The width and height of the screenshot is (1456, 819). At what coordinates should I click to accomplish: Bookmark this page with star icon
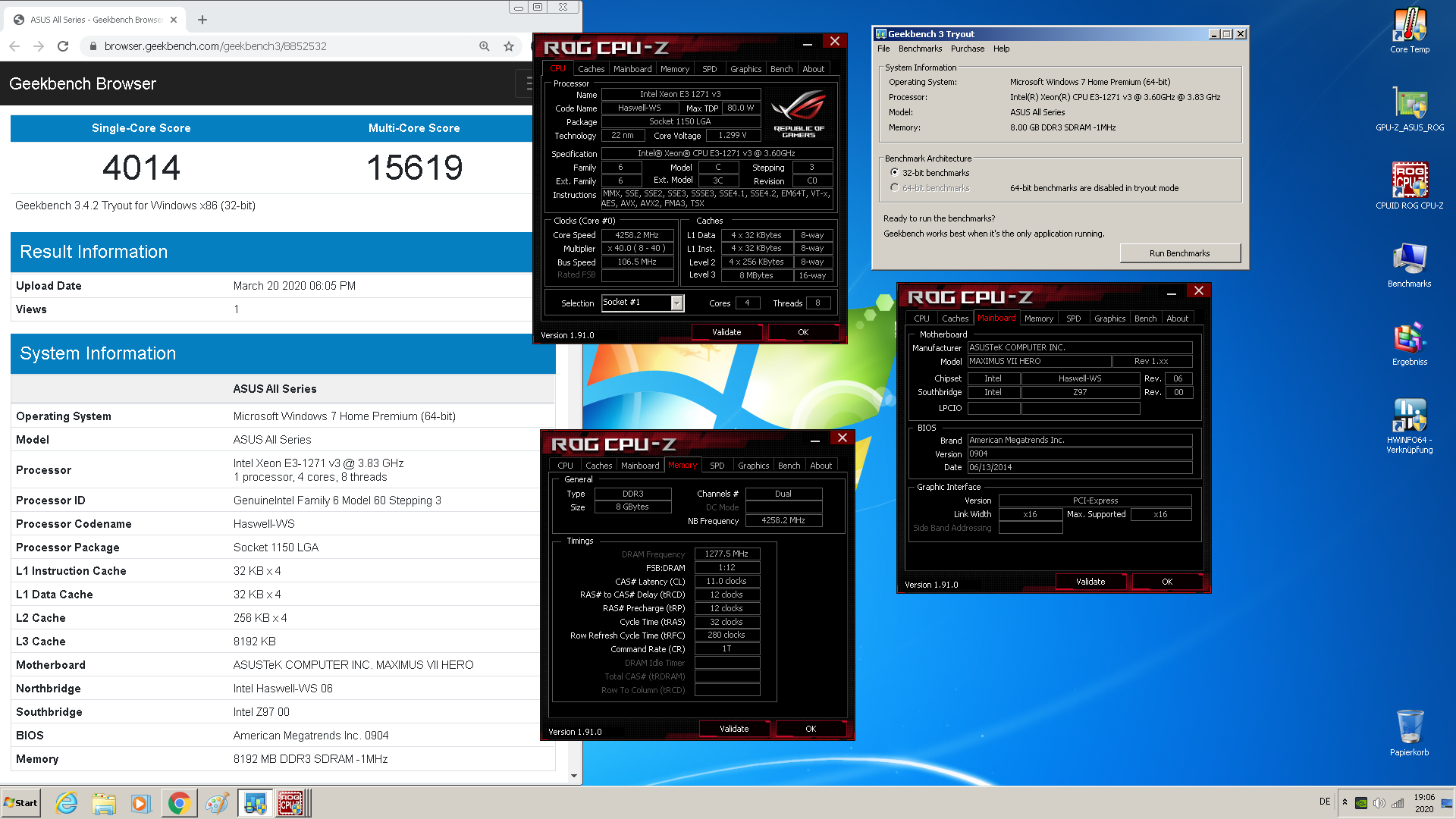[509, 46]
